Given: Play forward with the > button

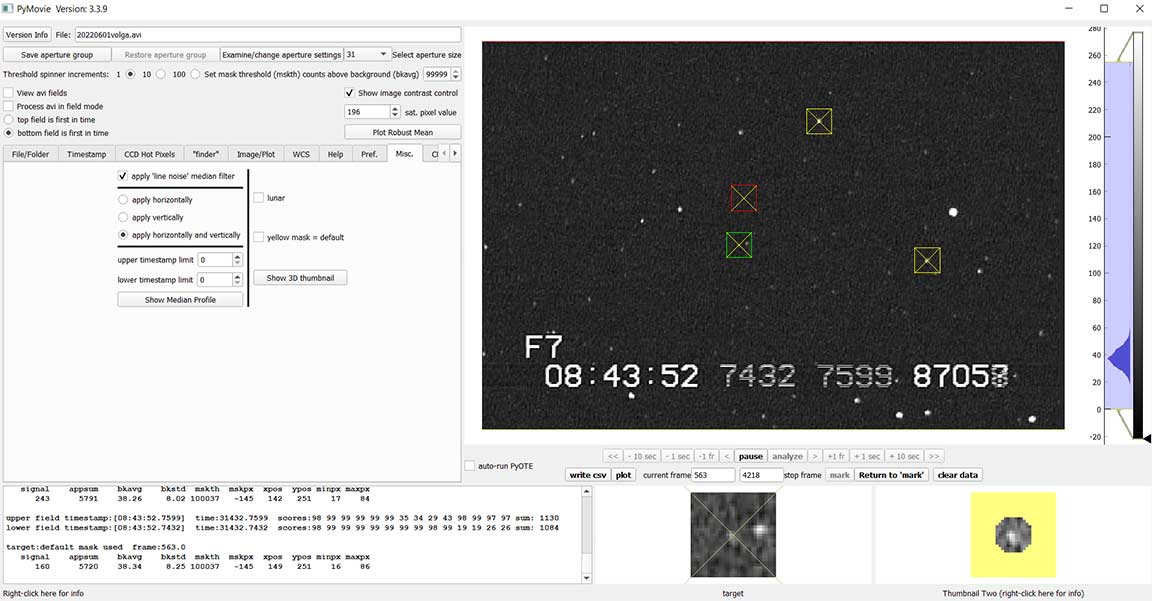Looking at the screenshot, I should click(815, 456).
